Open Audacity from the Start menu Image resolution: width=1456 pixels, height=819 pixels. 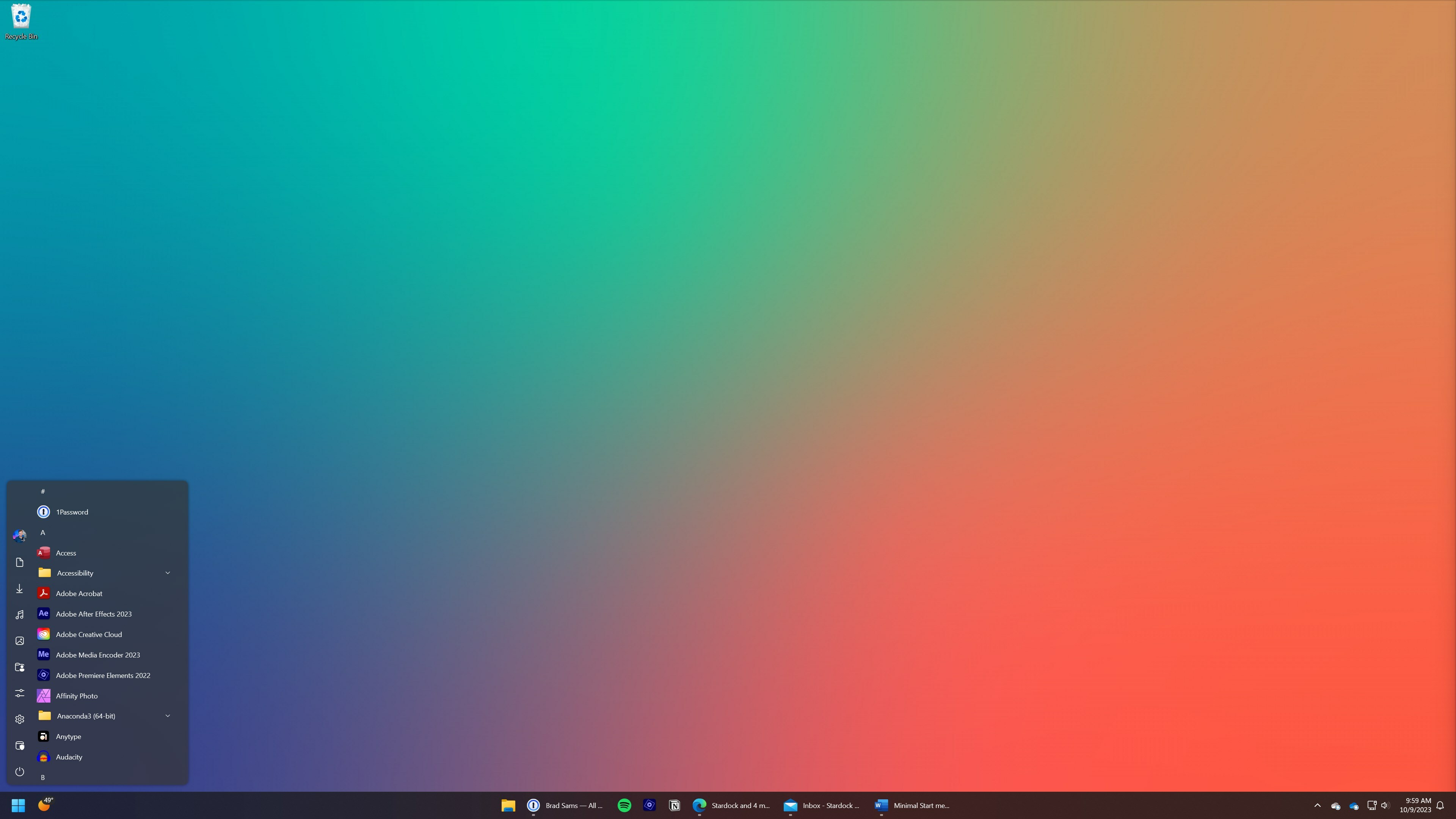(x=68, y=757)
